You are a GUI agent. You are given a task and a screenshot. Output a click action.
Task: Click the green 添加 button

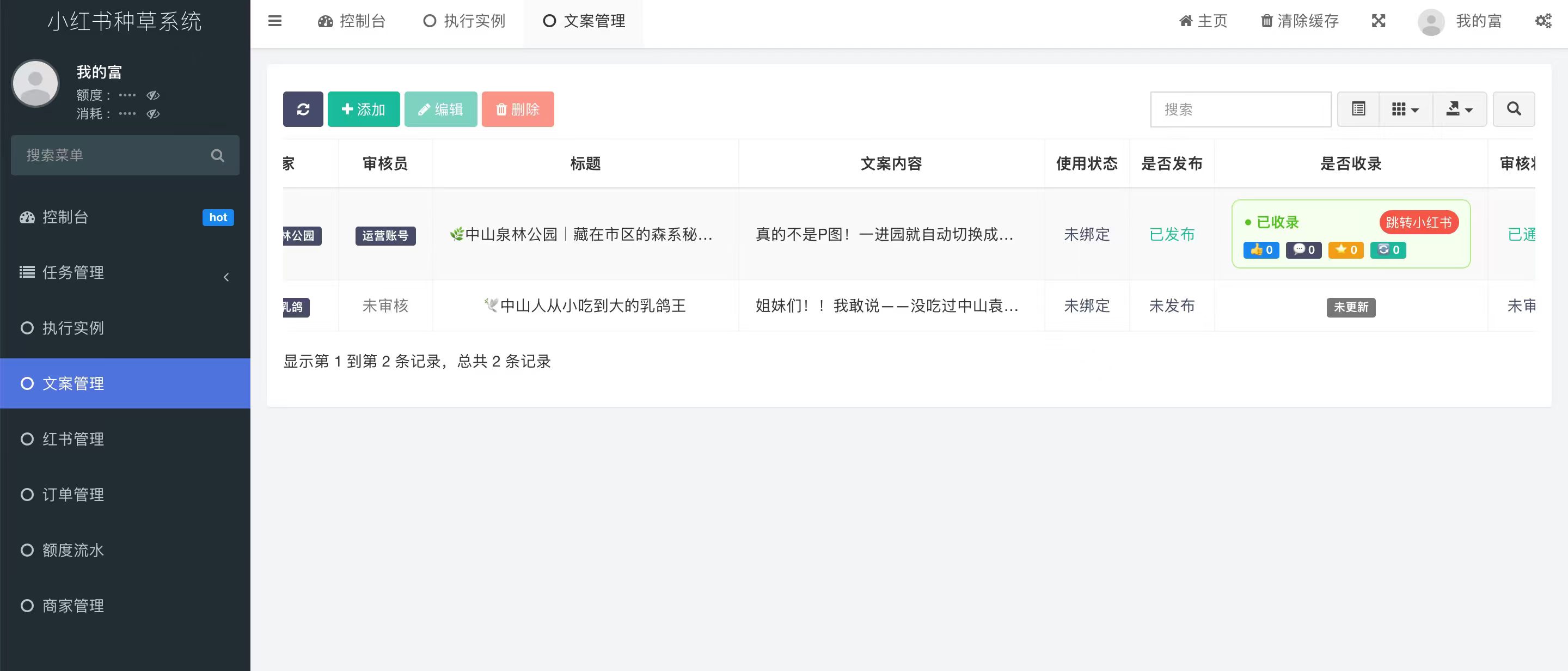363,109
